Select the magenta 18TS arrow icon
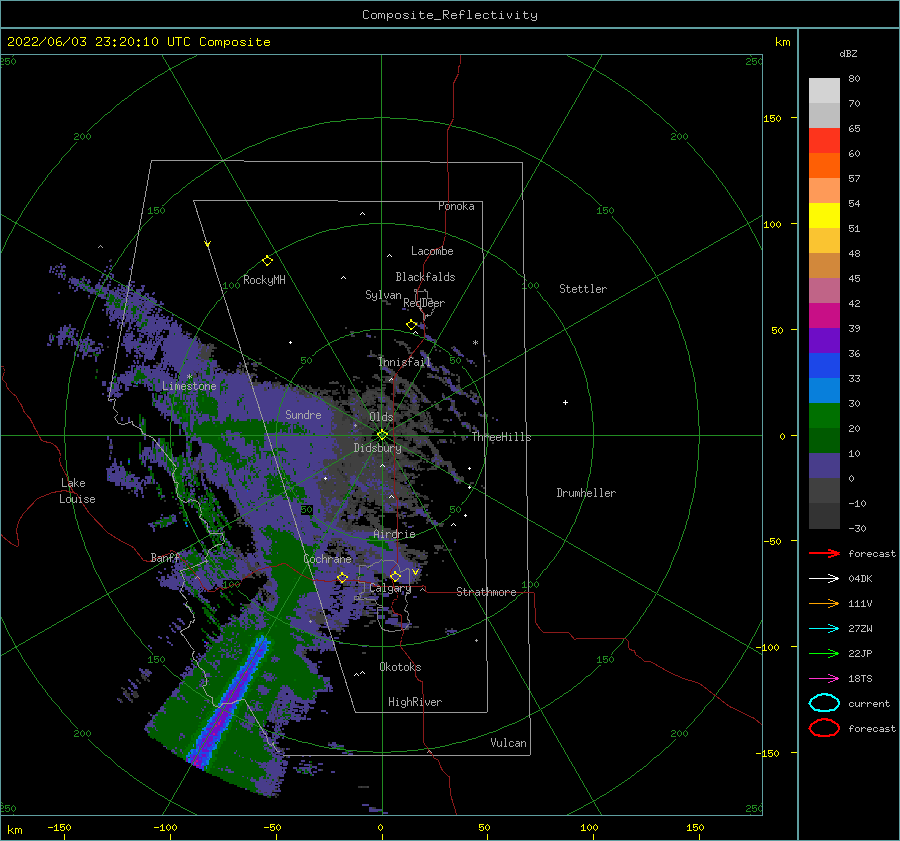 (x=824, y=678)
